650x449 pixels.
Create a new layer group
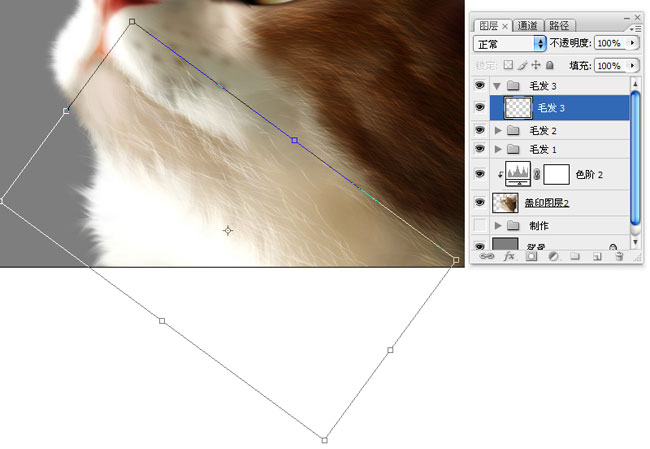pos(575,257)
